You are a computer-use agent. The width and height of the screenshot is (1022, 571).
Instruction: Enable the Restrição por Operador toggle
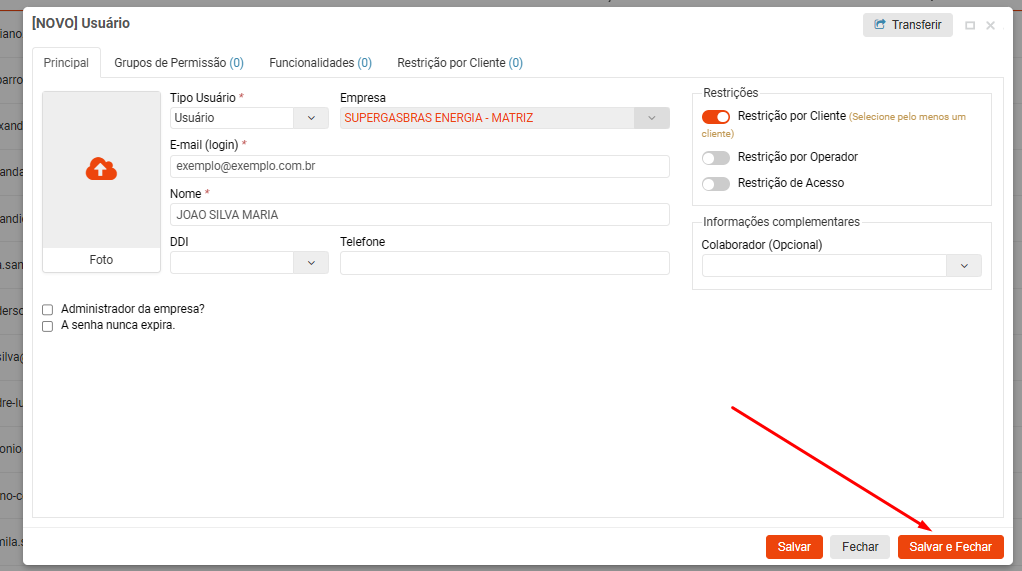pyautogui.click(x=716, y=158)
